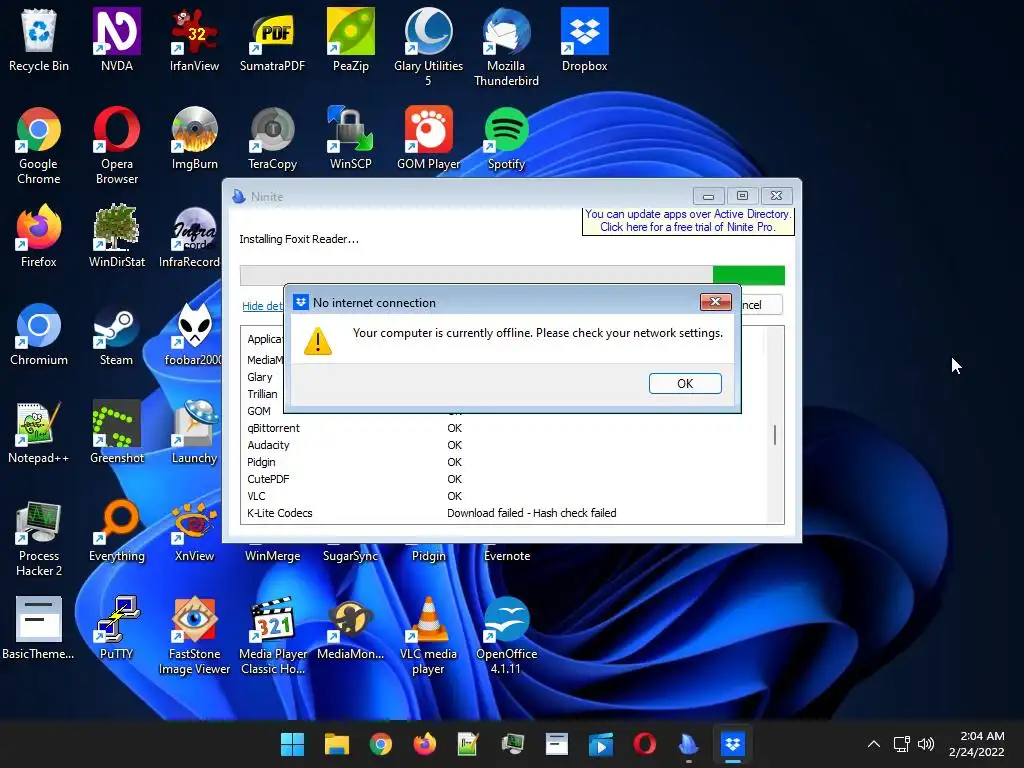The image size is (1024, 768).
Task: Select the Mozilla Thunderbird desktop icon
Action: (506, 47)
